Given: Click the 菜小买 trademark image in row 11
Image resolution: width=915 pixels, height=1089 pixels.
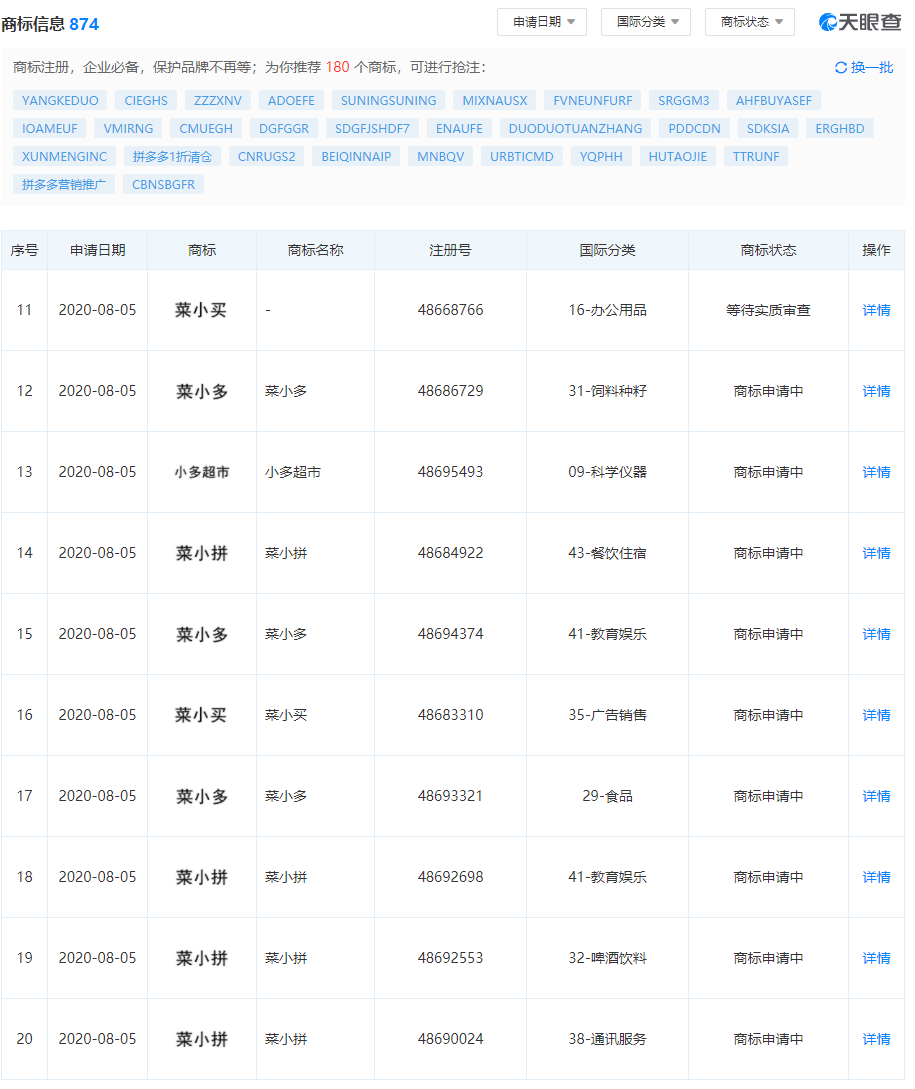Looking at the screenshot, I should (201, 310).
